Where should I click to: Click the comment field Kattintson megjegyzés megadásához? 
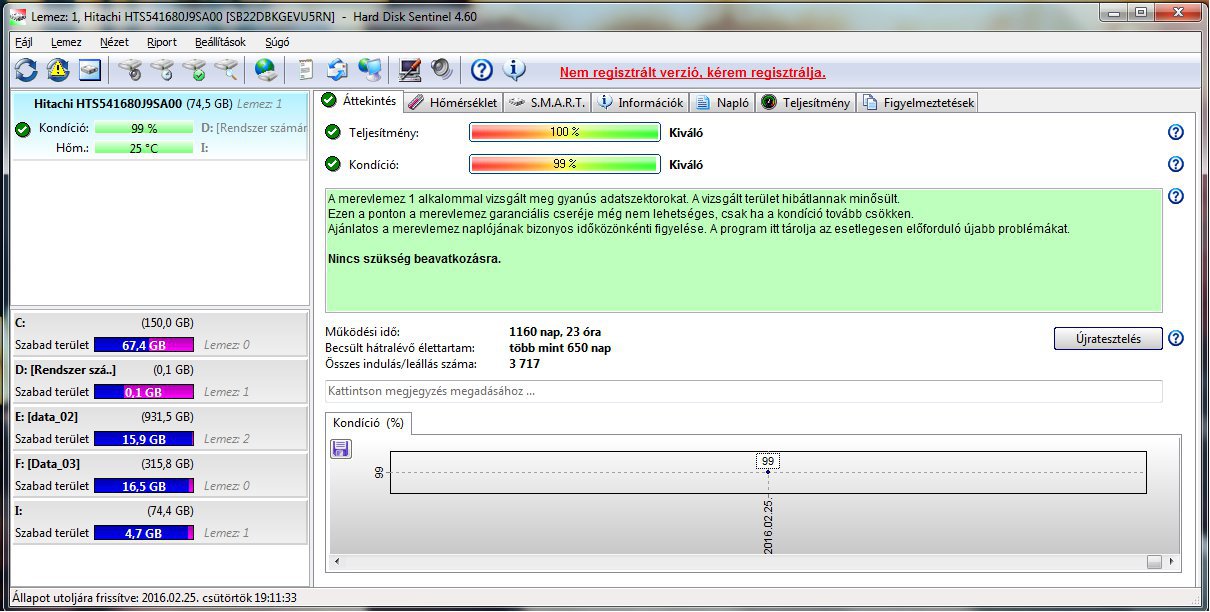pyautogui.click(x=744, y=391)
